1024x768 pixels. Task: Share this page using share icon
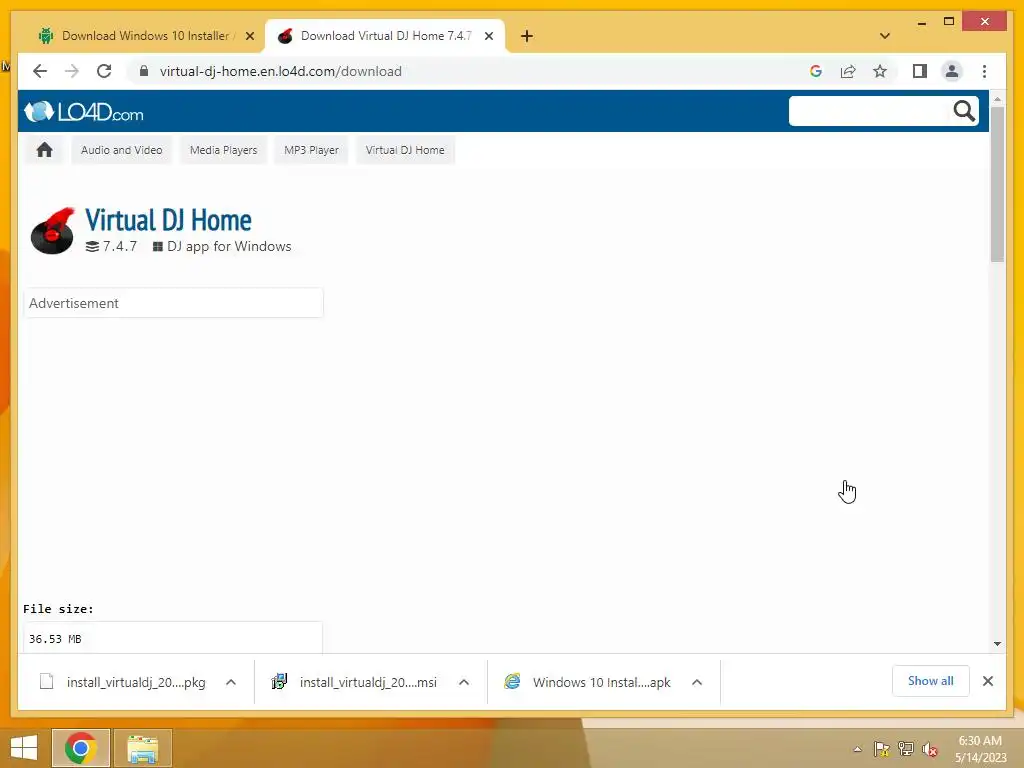[x=848, y=71]
